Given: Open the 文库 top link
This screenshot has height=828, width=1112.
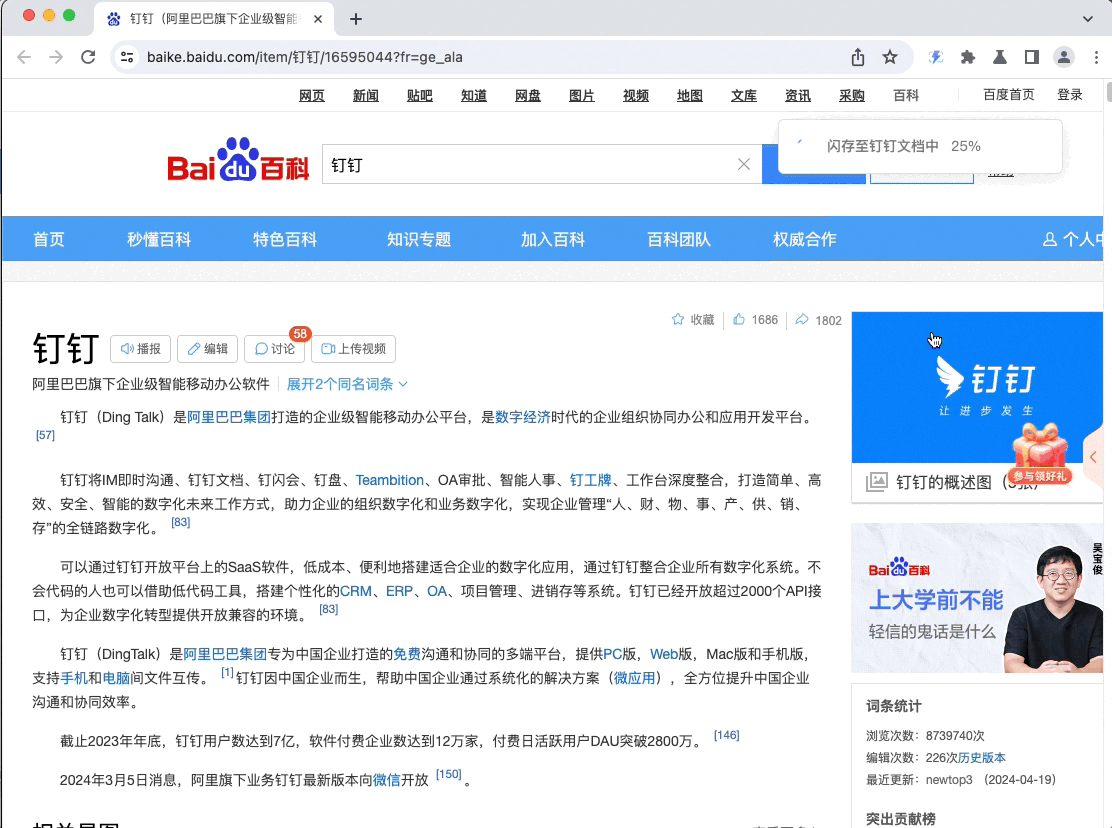Looking at the screenshot, I should pos(744,95).
